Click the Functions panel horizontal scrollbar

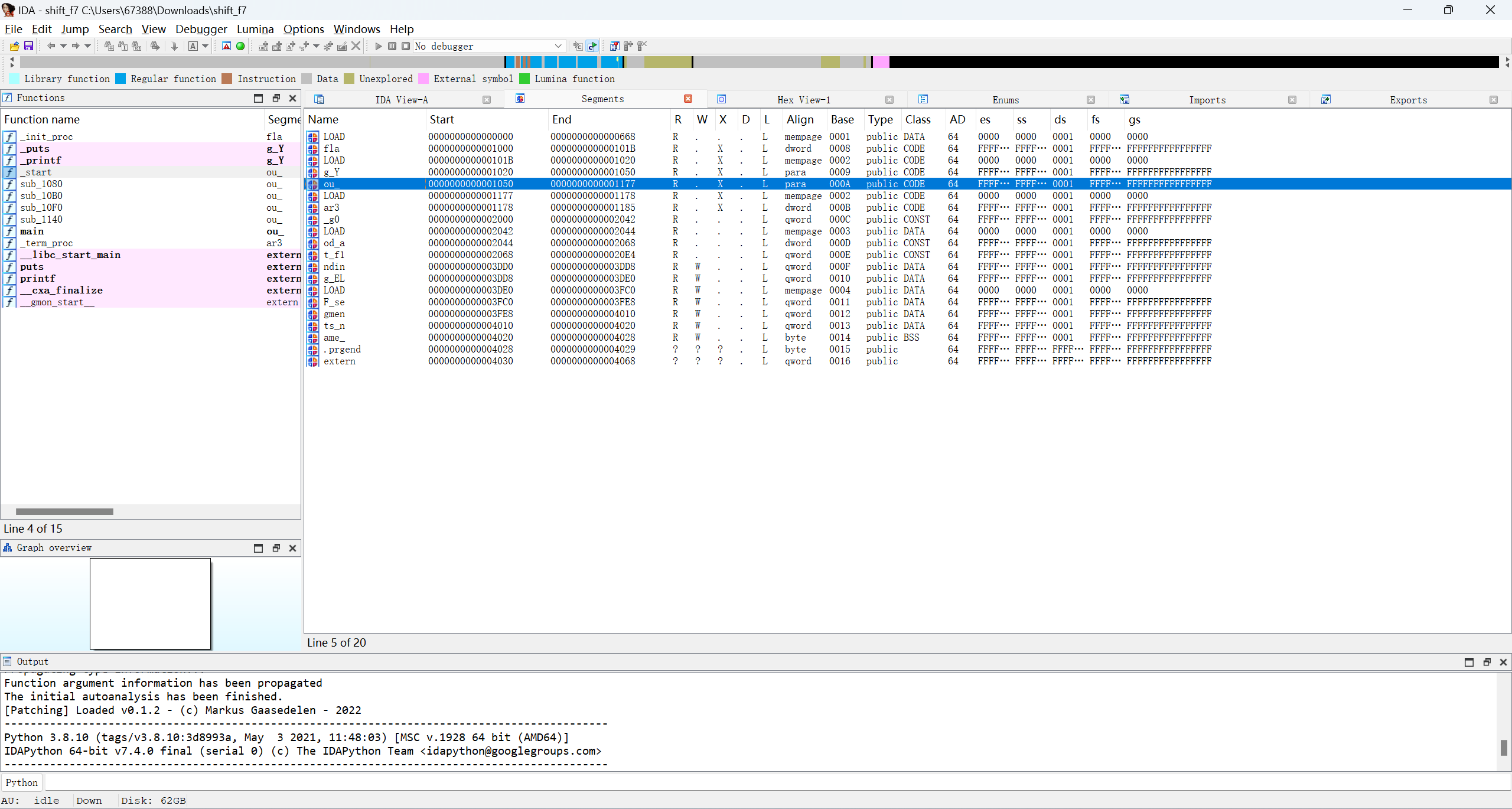pyautogui.click(x=64, y=511)
